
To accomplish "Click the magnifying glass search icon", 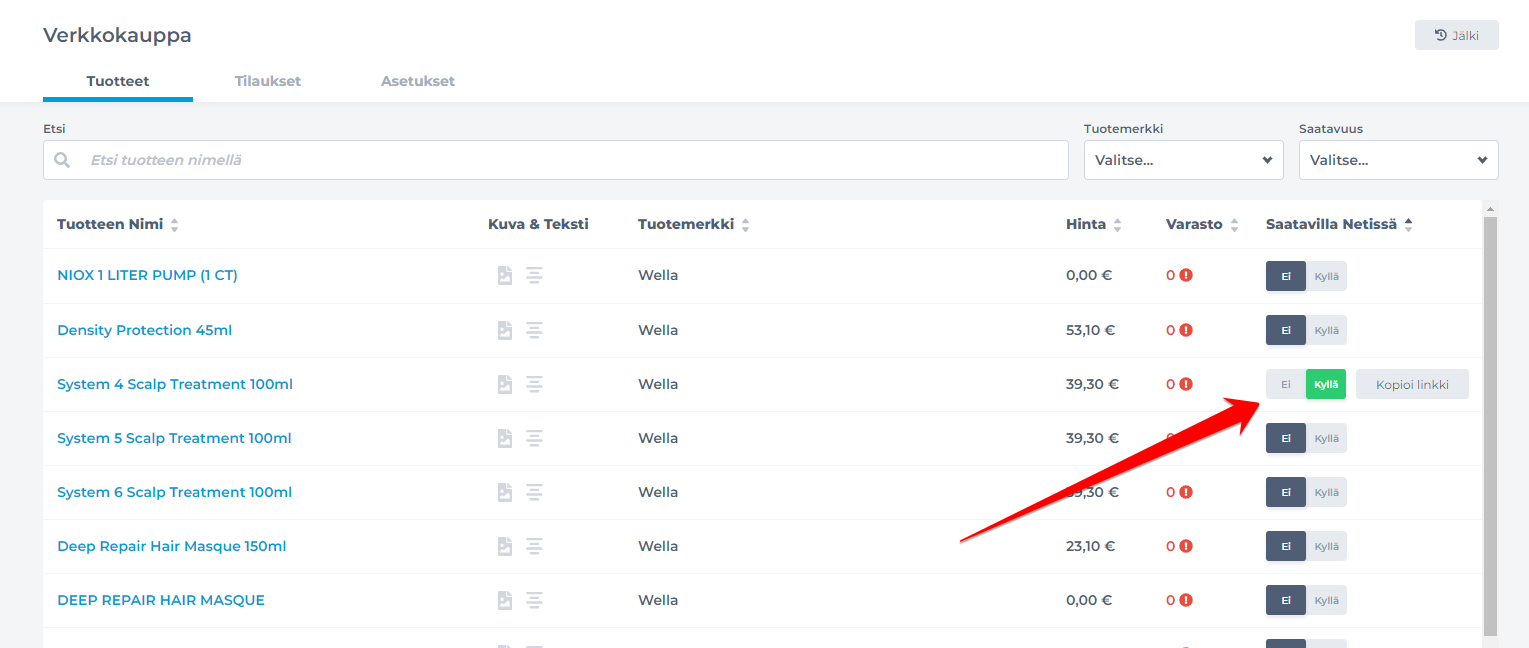I will pyautogui.click(x=62, y=160).
